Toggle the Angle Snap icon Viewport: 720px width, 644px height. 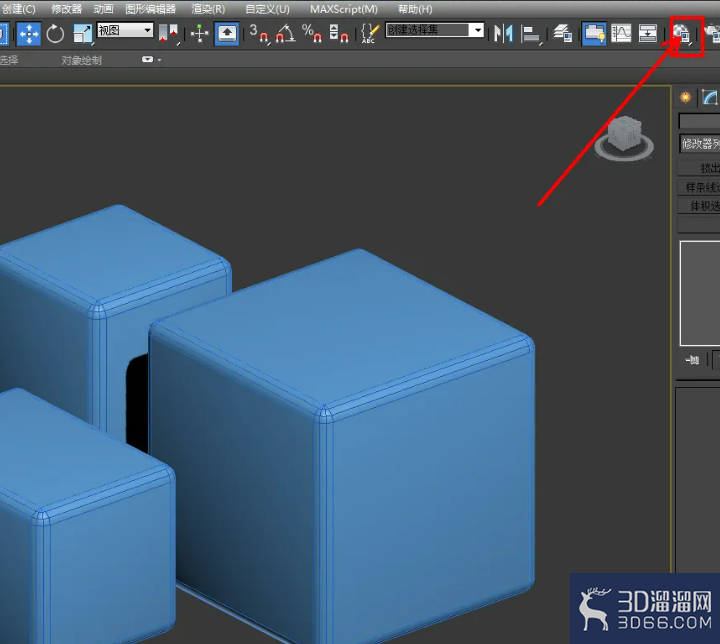tap(286, 34)
